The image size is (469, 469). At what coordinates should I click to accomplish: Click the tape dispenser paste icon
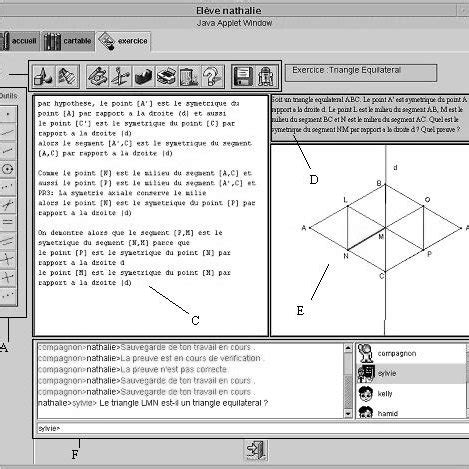point(143,76)
